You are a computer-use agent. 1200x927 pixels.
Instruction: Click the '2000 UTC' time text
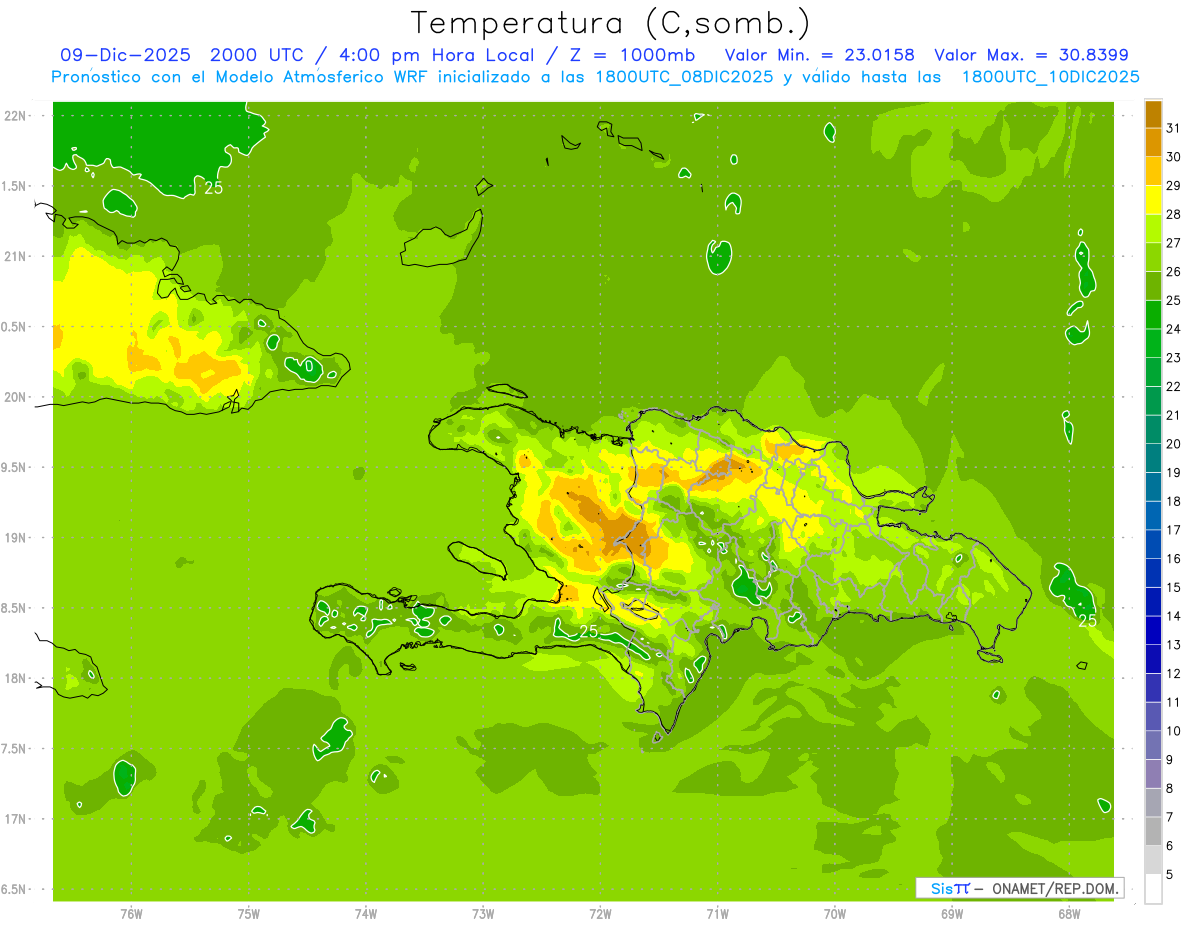click(256, 55)
